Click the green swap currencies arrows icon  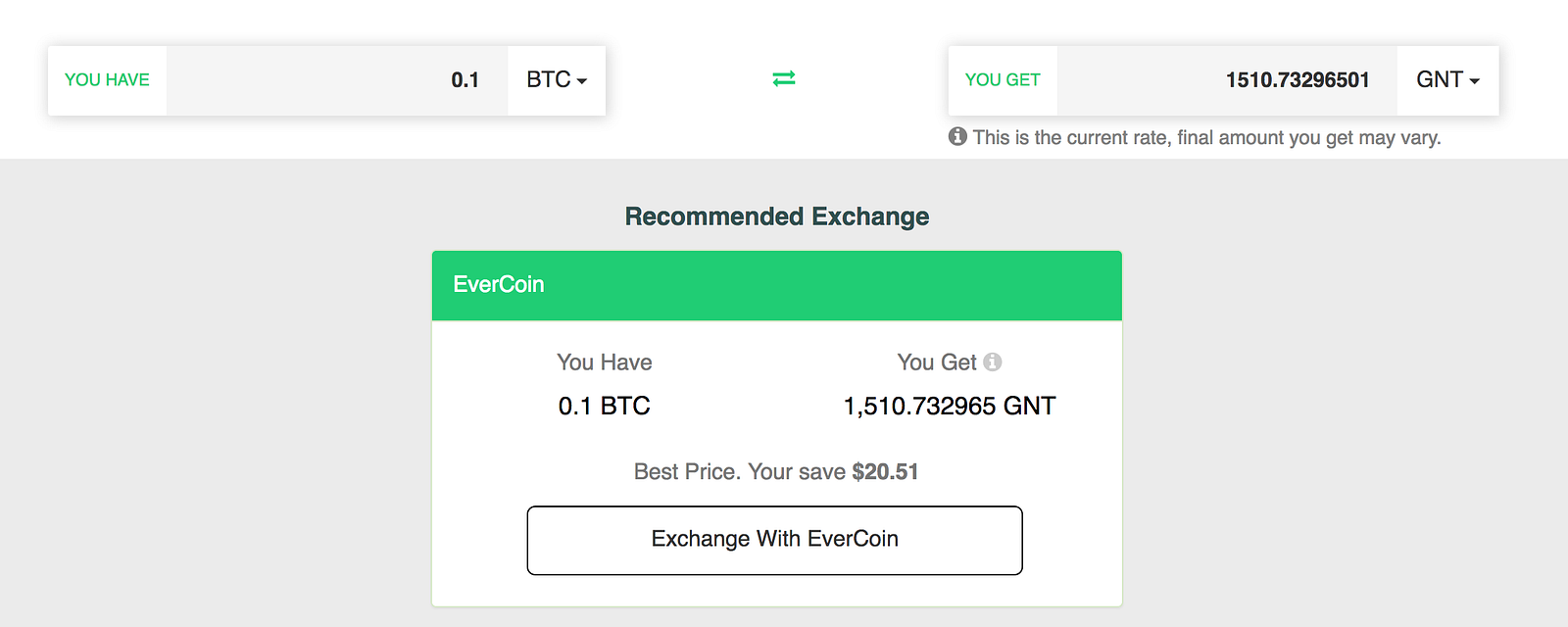tap(784, 78)
